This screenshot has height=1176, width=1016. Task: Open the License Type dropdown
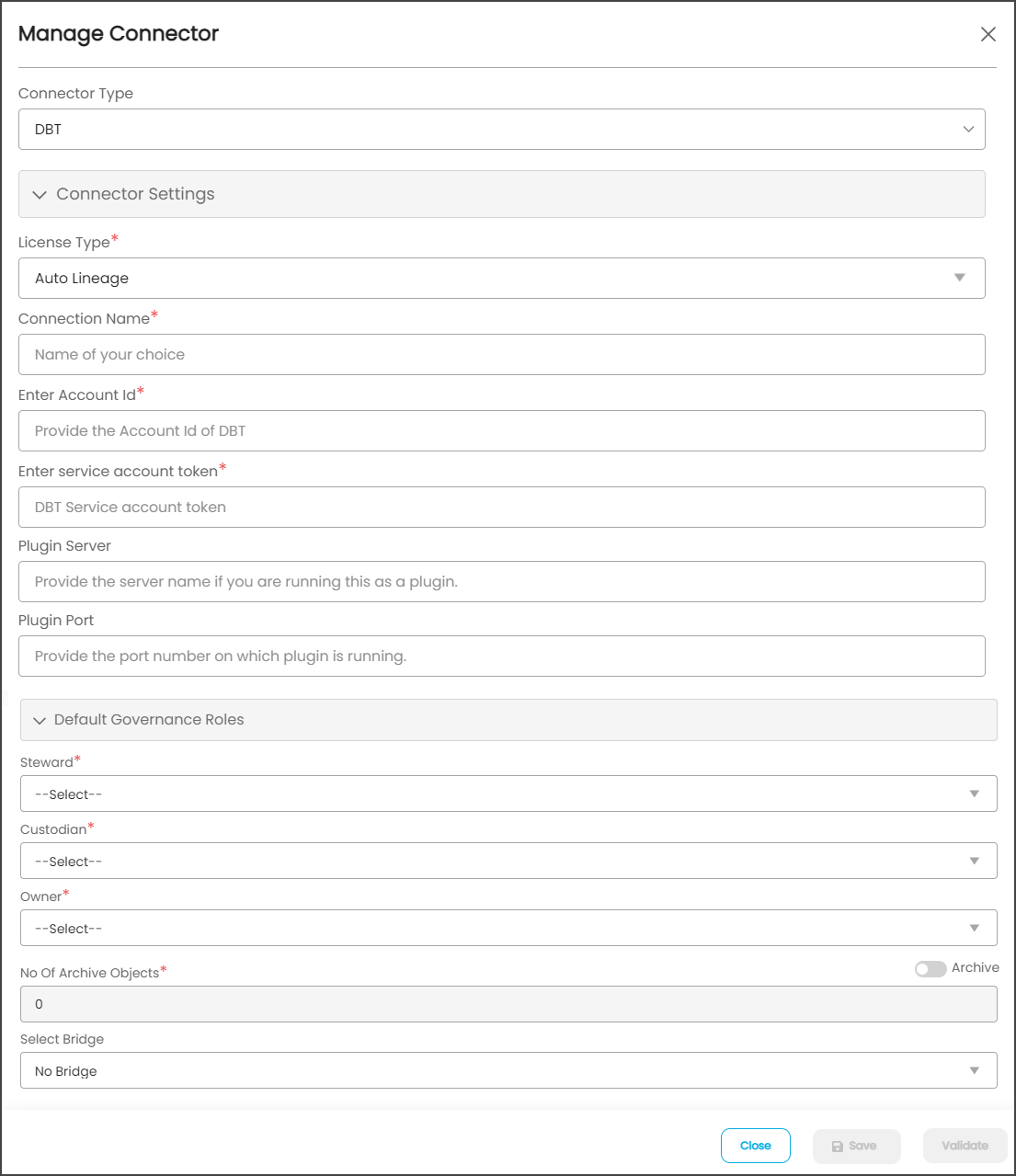tap(501, 279)
